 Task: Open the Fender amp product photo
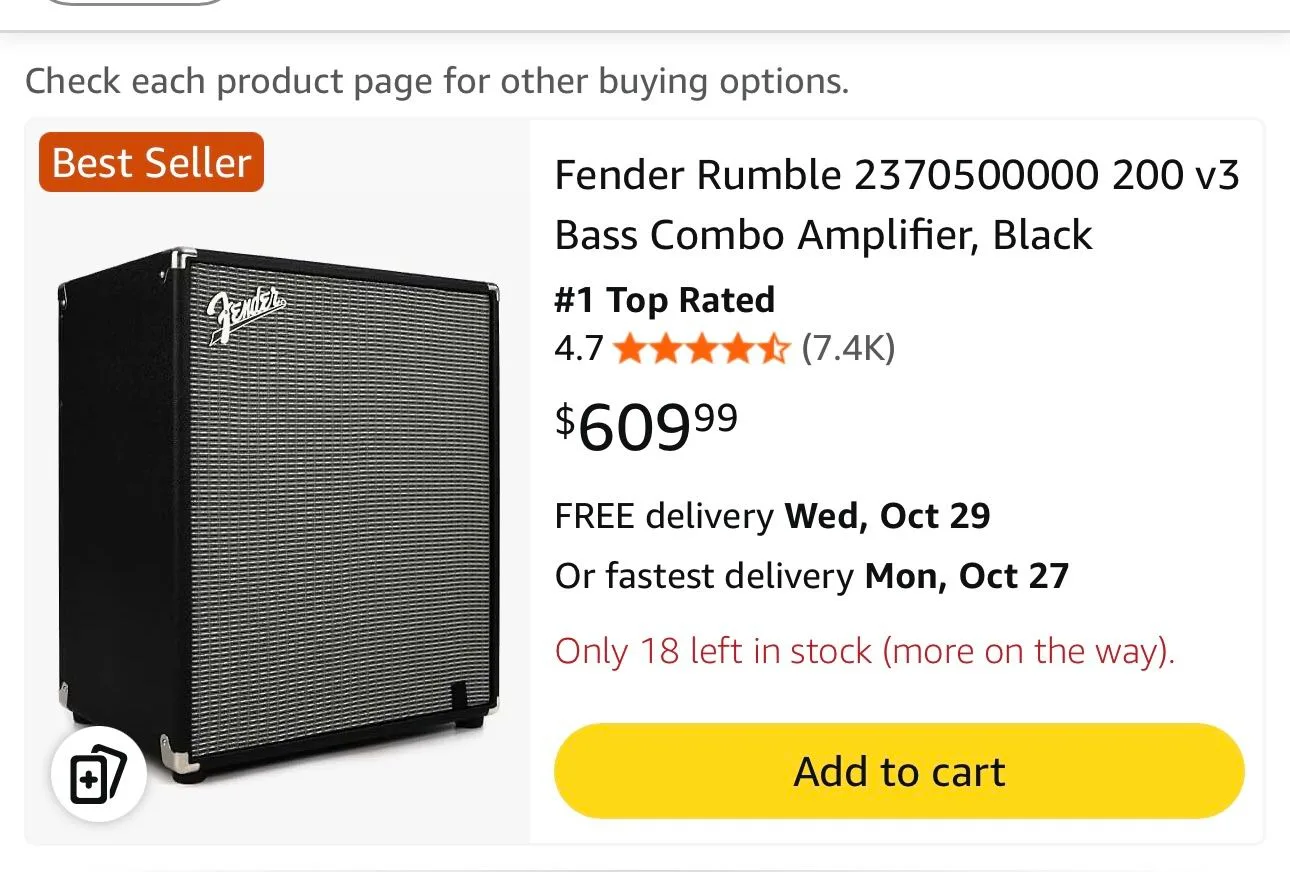coord(280,490)
